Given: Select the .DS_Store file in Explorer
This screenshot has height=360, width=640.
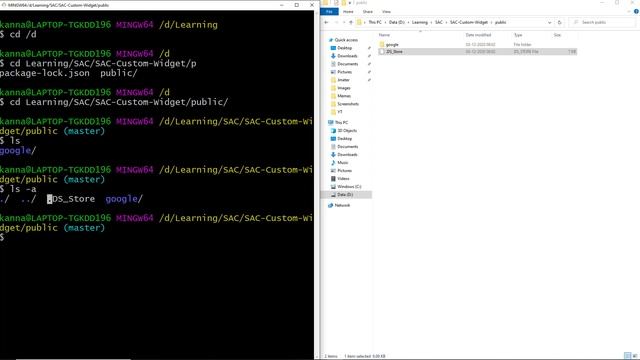Looking at the screenshot, I should coord(477,52).
